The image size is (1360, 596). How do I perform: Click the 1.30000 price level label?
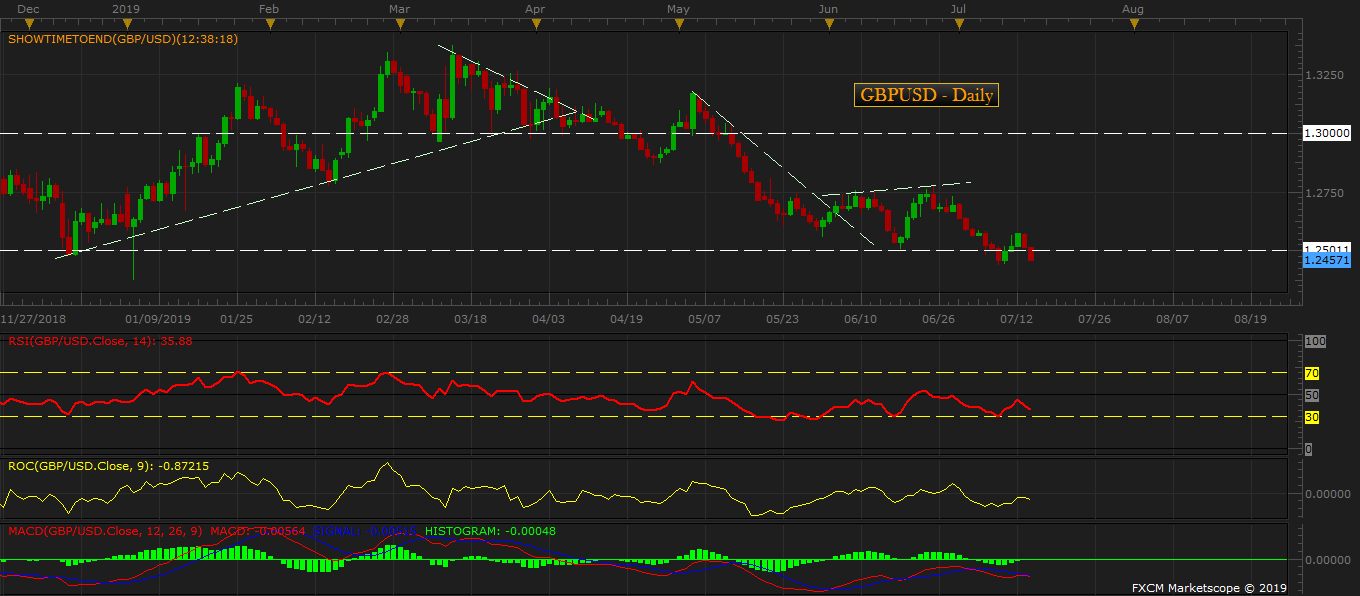pyautogui.click(x=1327, y=132)
